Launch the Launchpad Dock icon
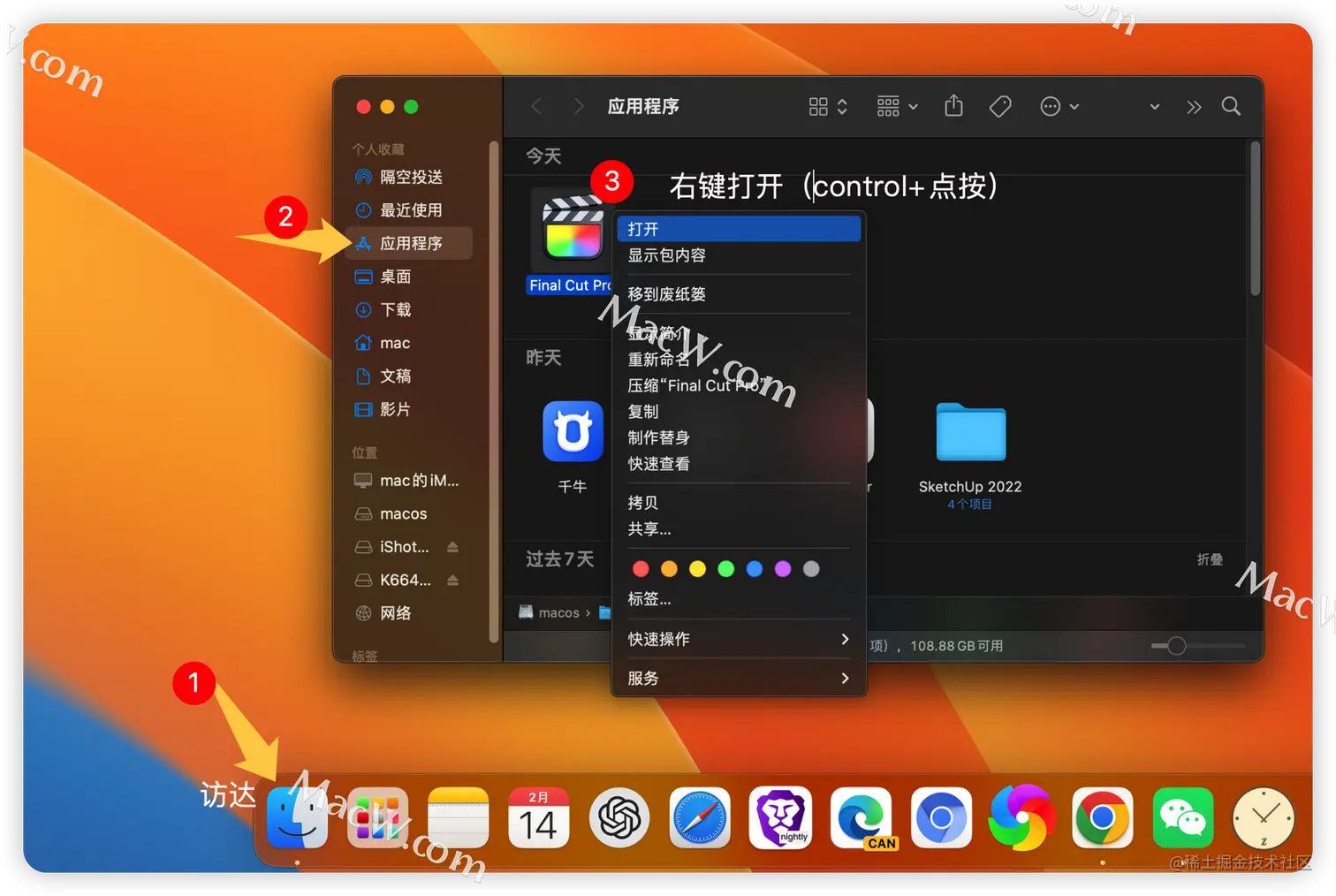 click(377, 818)
